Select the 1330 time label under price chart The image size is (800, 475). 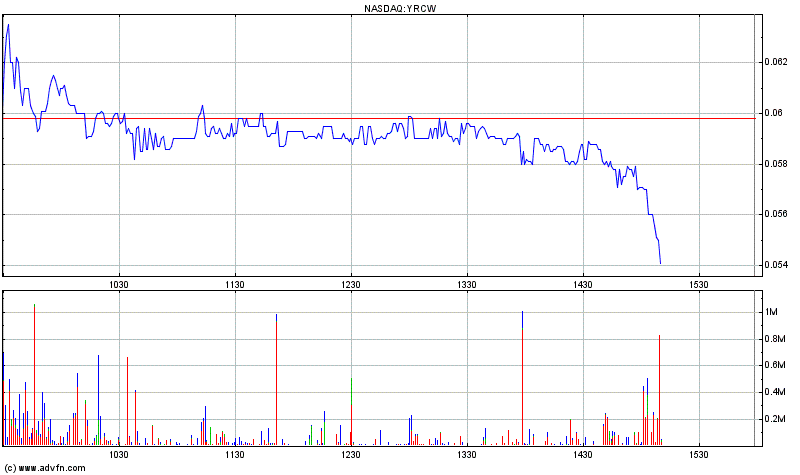(x=467, y=285)
